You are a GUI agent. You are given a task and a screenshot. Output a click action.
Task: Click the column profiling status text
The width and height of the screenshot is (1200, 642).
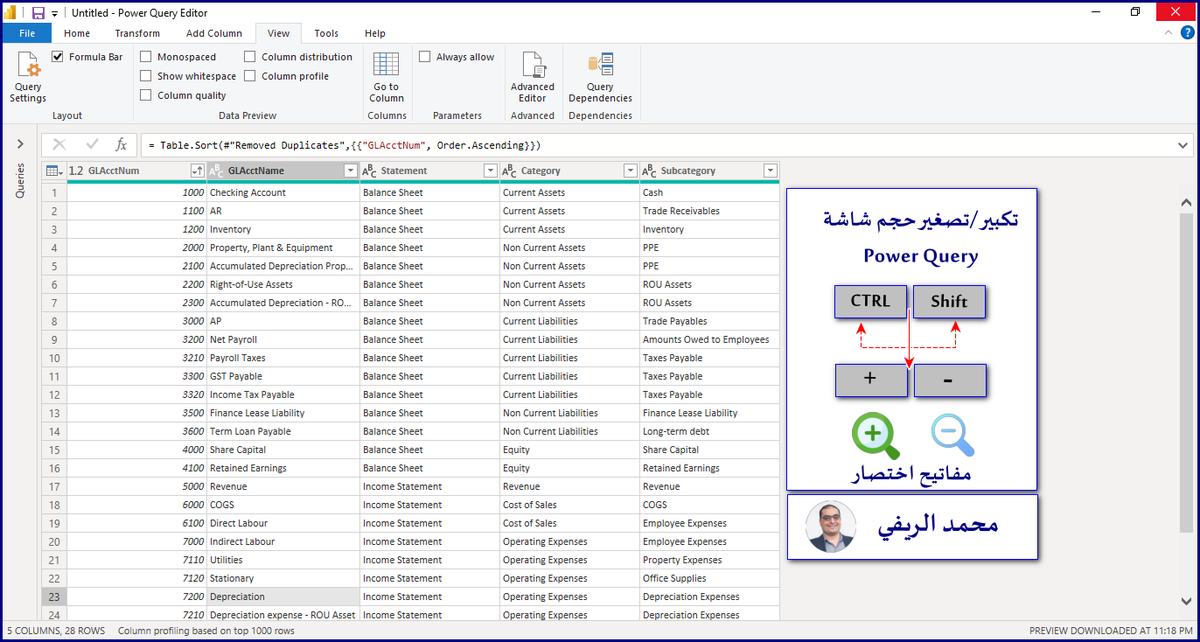click(206, 631)
